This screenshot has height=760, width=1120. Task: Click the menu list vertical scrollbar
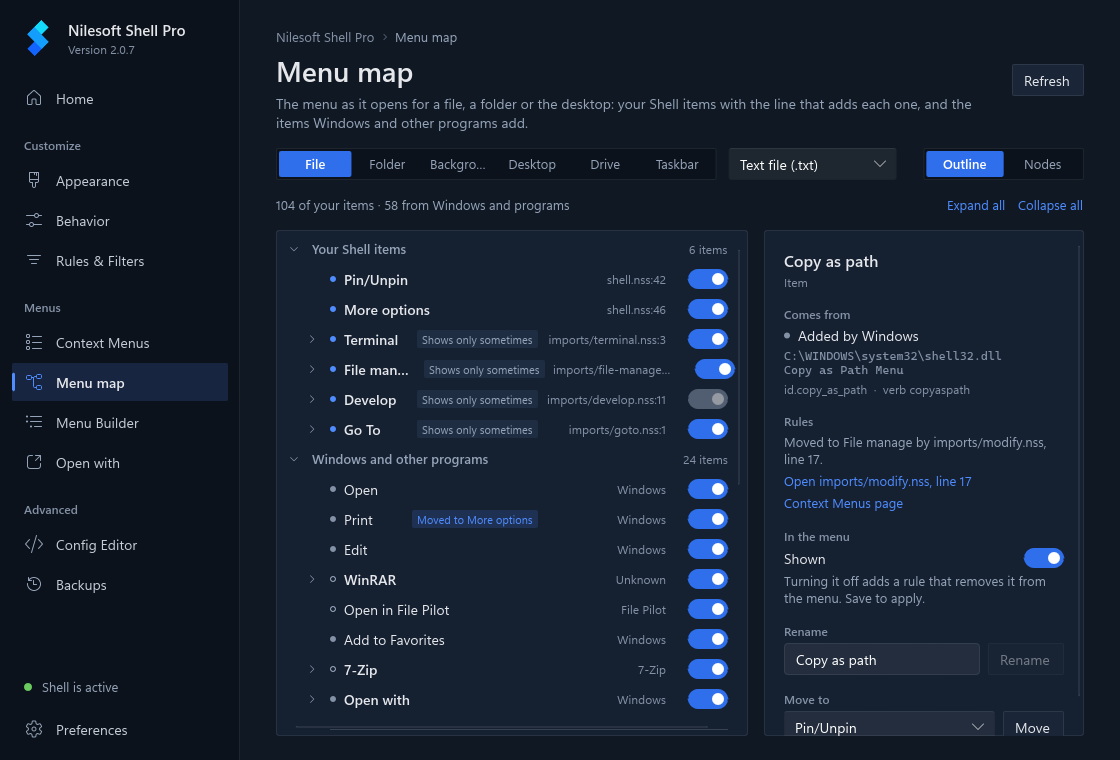739,366
